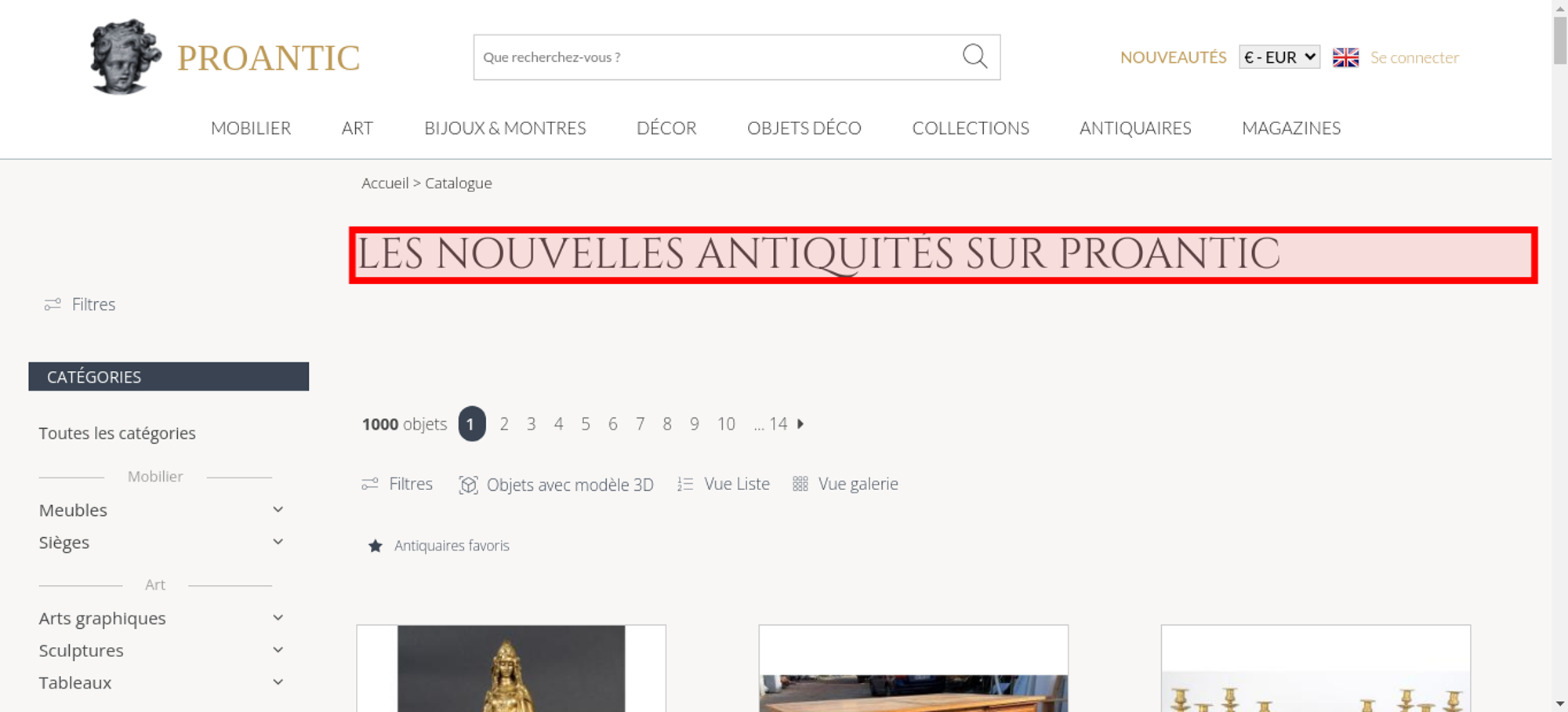Open the sidebar Filtres icon
This screenshot has width=1568, height=712.
point(53,304)
